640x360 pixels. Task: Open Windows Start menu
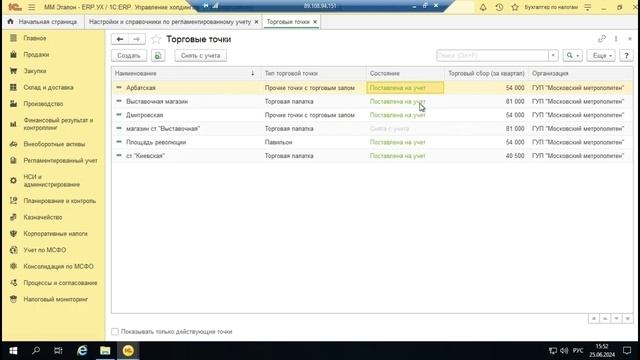(13, 351)
